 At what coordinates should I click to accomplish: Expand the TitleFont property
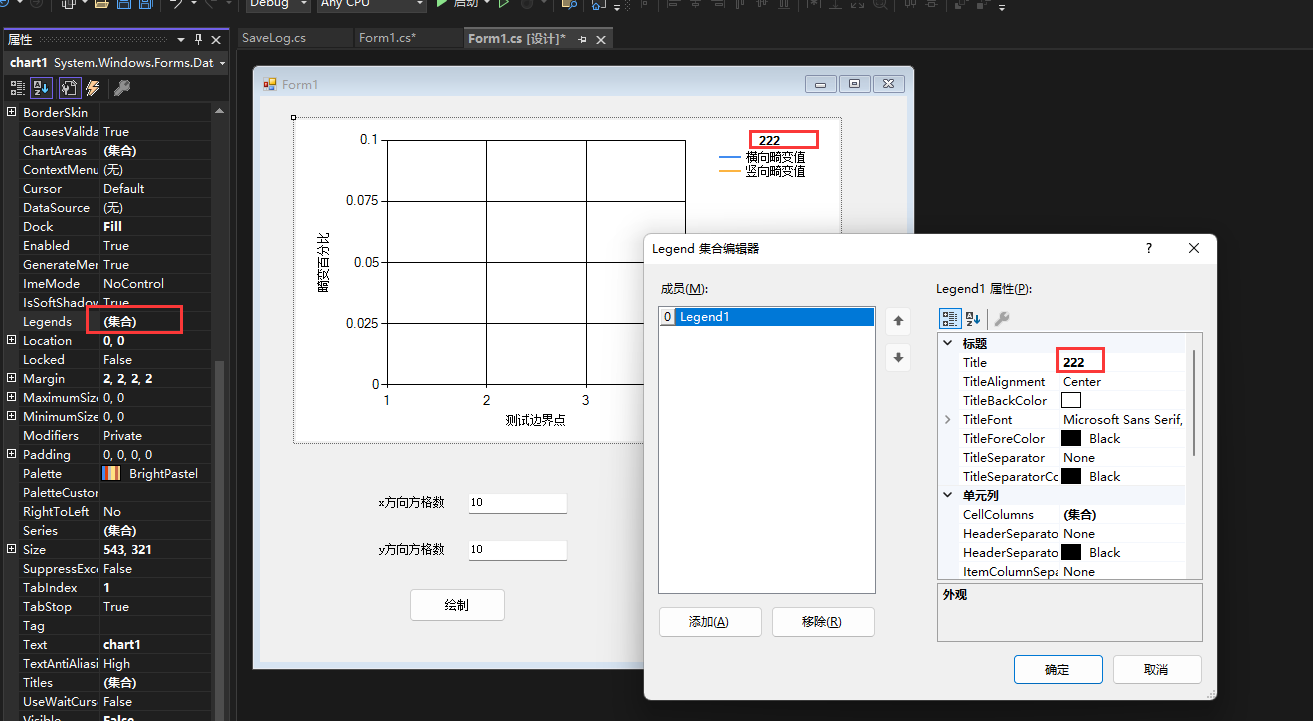pos(948,419)
